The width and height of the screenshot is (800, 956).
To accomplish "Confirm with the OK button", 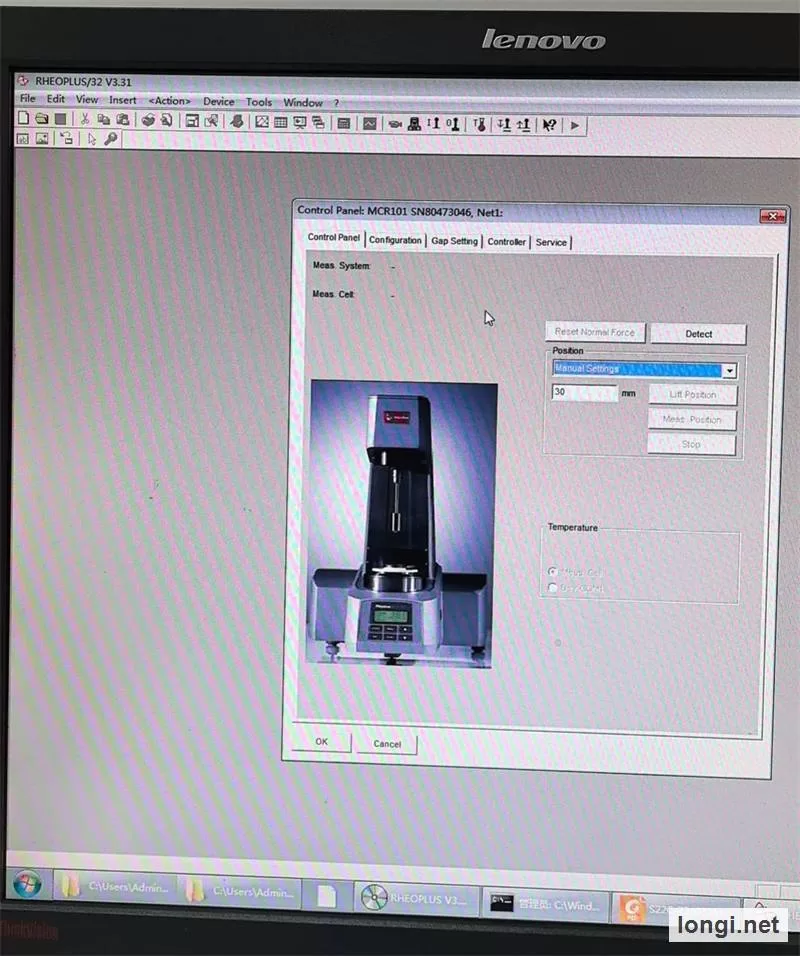I will point(321,741).
